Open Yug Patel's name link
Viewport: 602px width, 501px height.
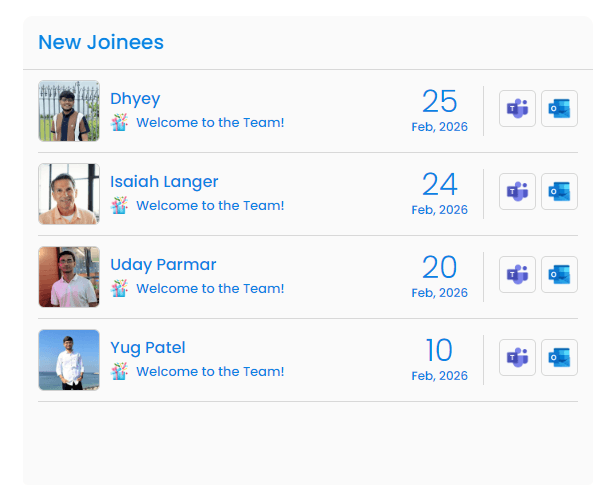pyautogui.click(x=148, y=347)
